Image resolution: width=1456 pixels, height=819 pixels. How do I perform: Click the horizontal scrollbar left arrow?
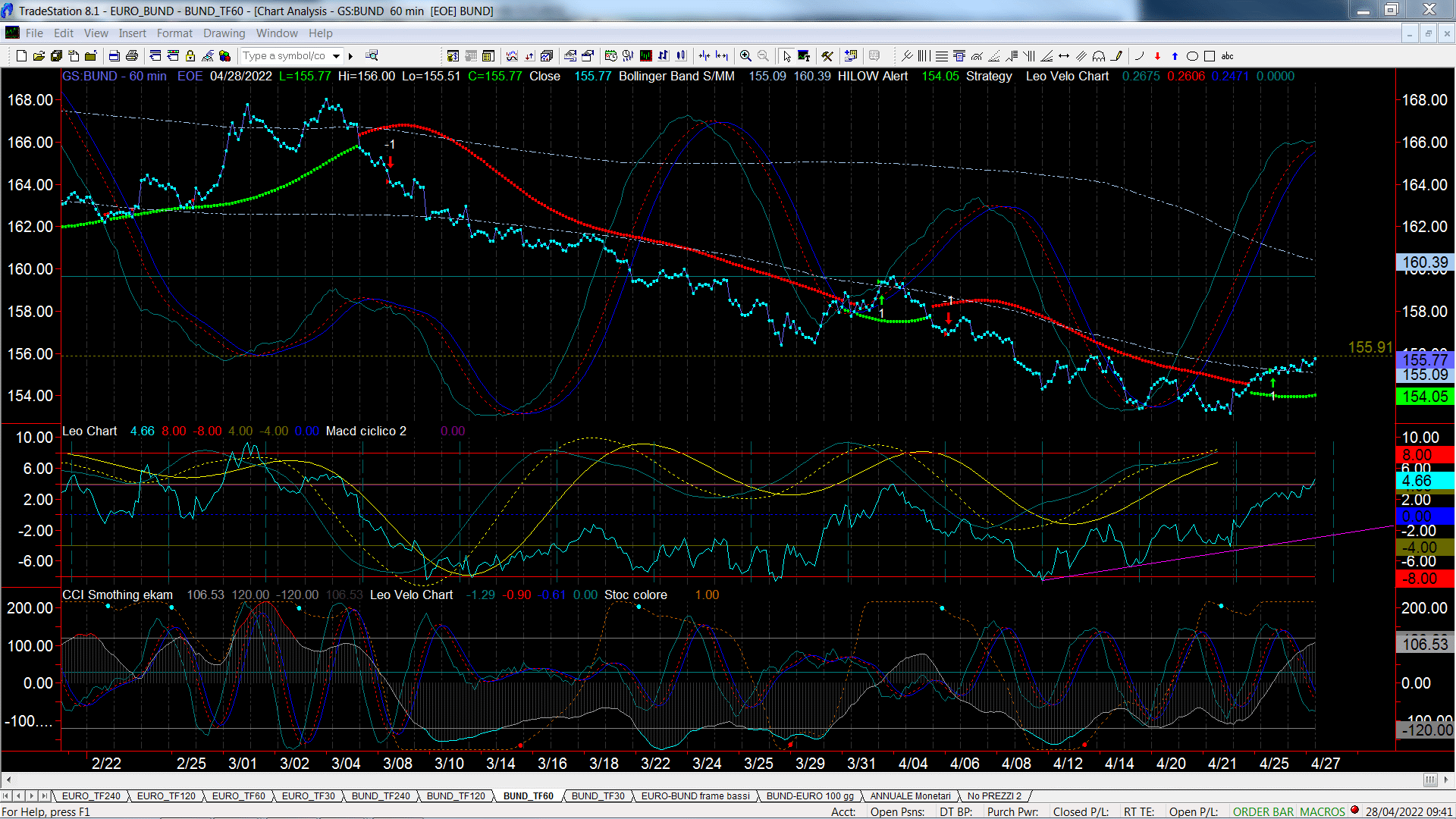point(8,780)
